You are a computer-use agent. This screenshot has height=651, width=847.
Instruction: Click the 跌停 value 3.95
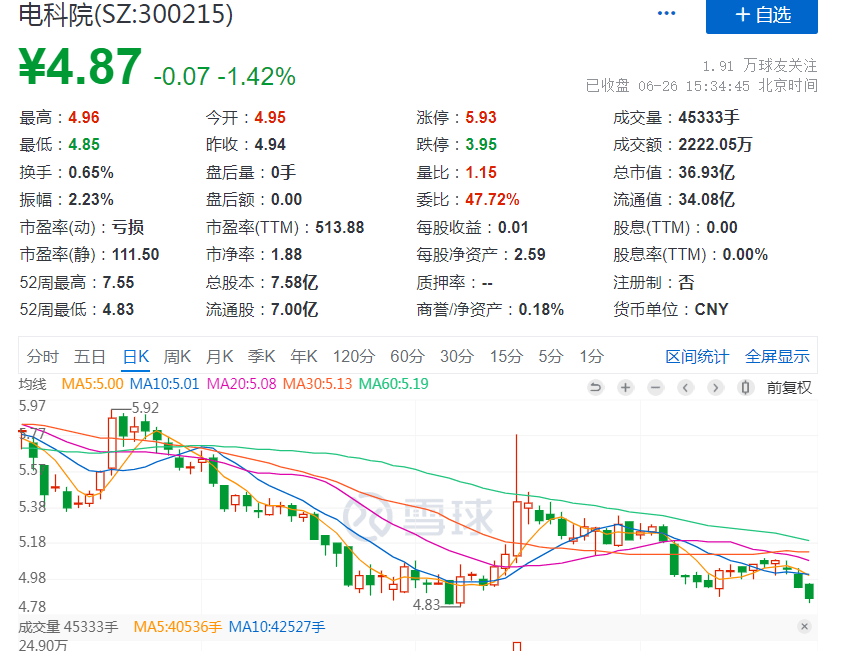pyautogui.click(x=481, y=144)
